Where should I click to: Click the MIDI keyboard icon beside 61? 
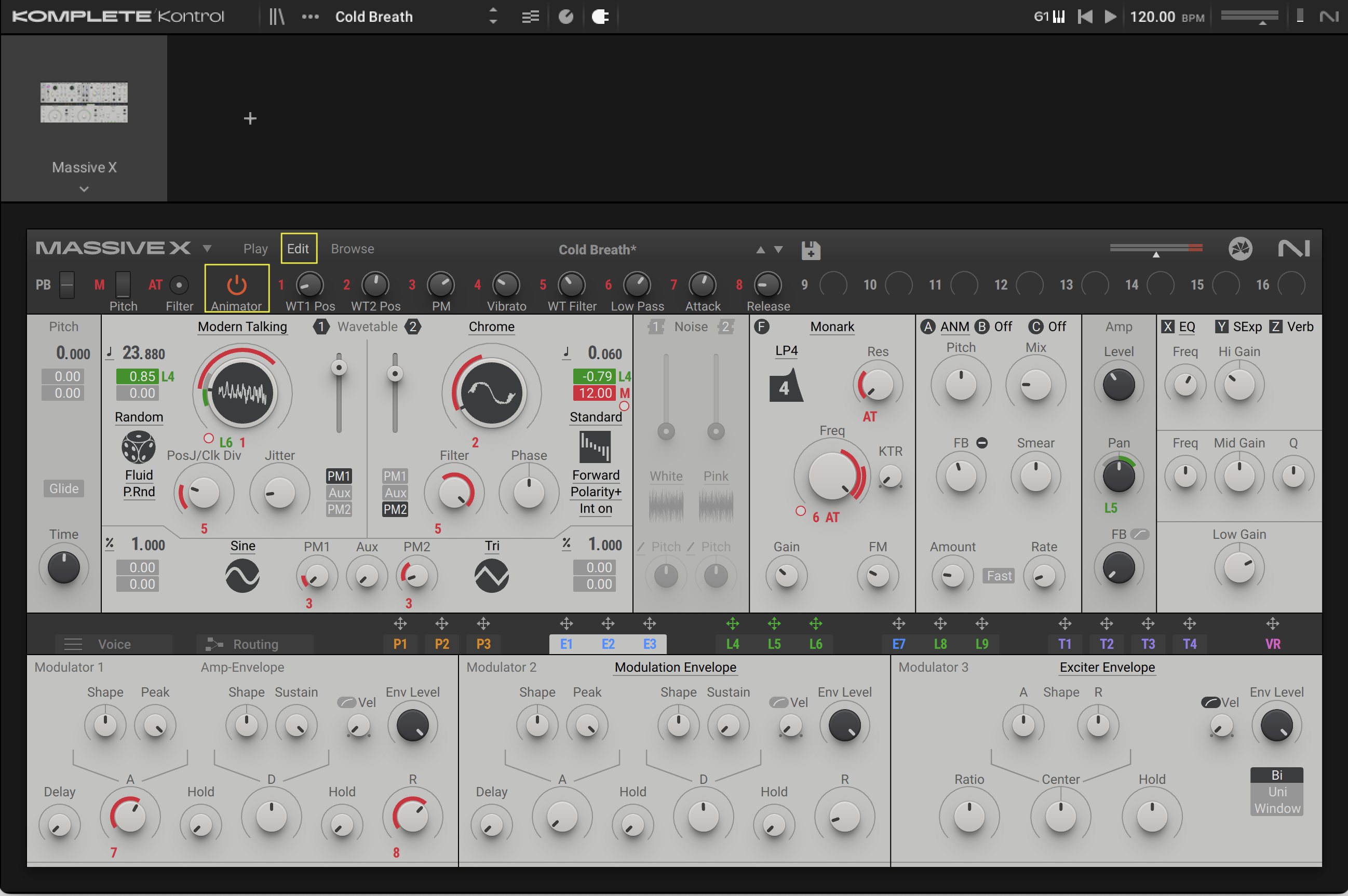pos(1059,17)
